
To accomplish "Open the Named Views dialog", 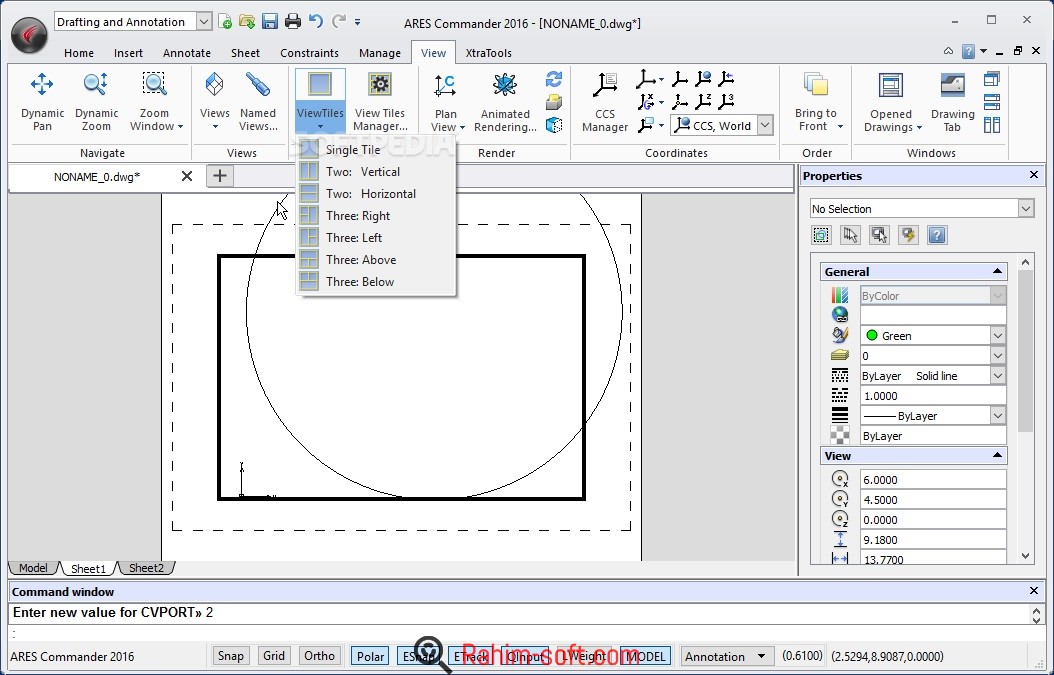I will pos(257,101).
